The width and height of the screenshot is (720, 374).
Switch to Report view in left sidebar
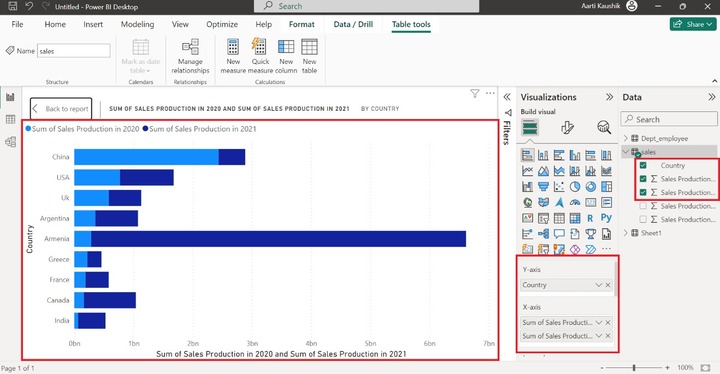(x=10, y=97)
